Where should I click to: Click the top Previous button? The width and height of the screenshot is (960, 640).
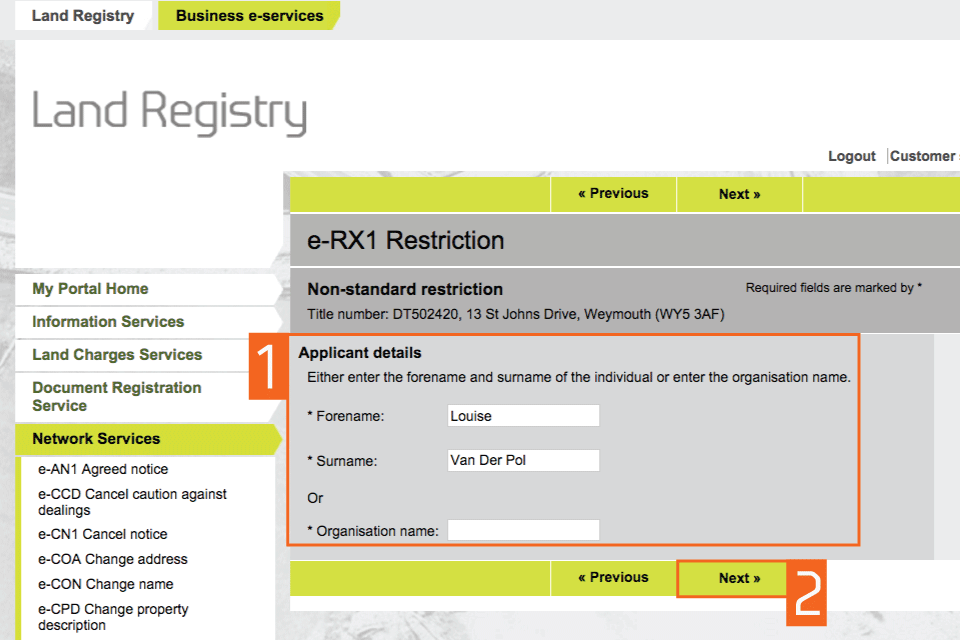point(613,194)
